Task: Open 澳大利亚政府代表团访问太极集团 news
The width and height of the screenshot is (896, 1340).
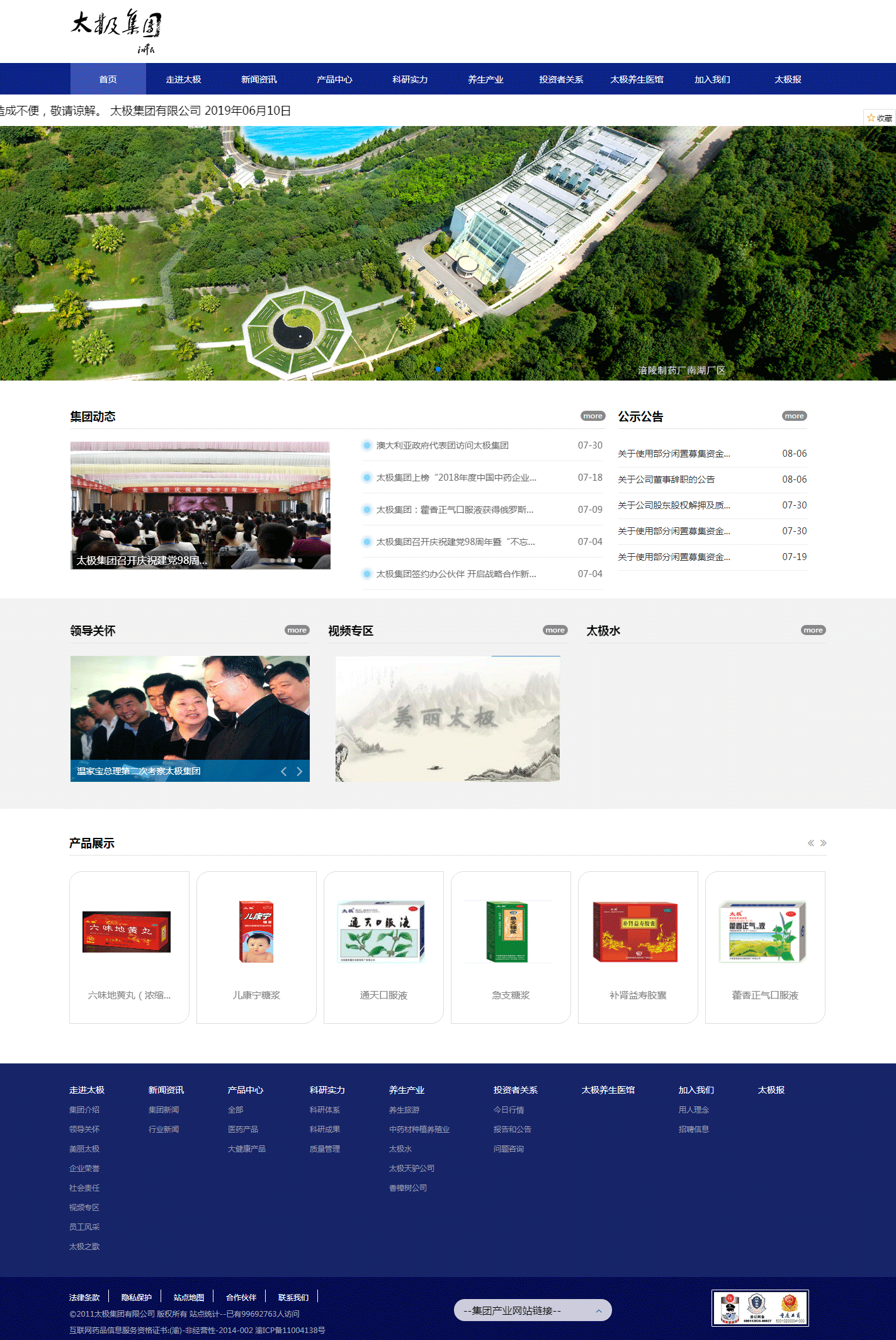Action: [442, 445]
